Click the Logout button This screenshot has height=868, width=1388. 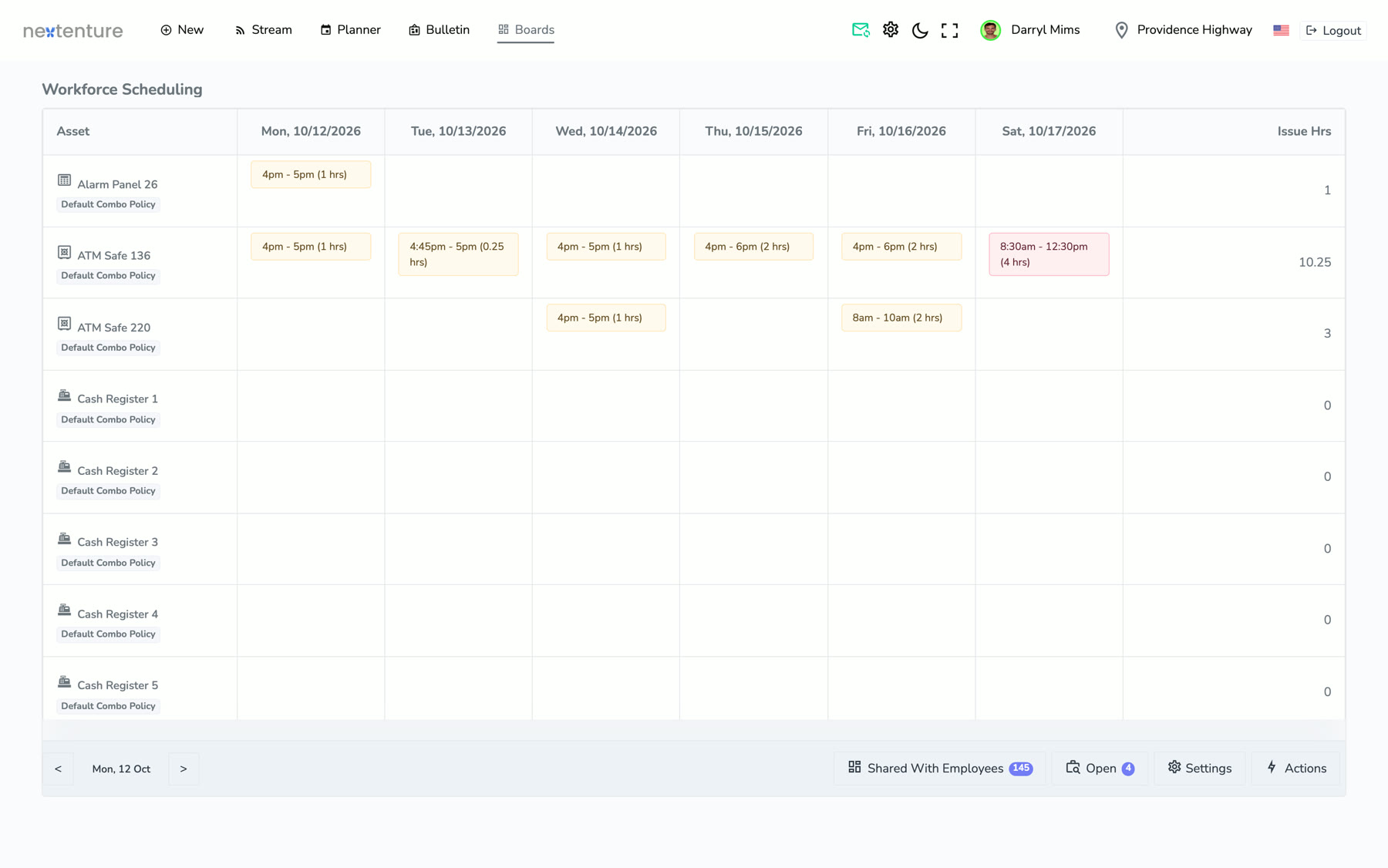pos(1333,31)
